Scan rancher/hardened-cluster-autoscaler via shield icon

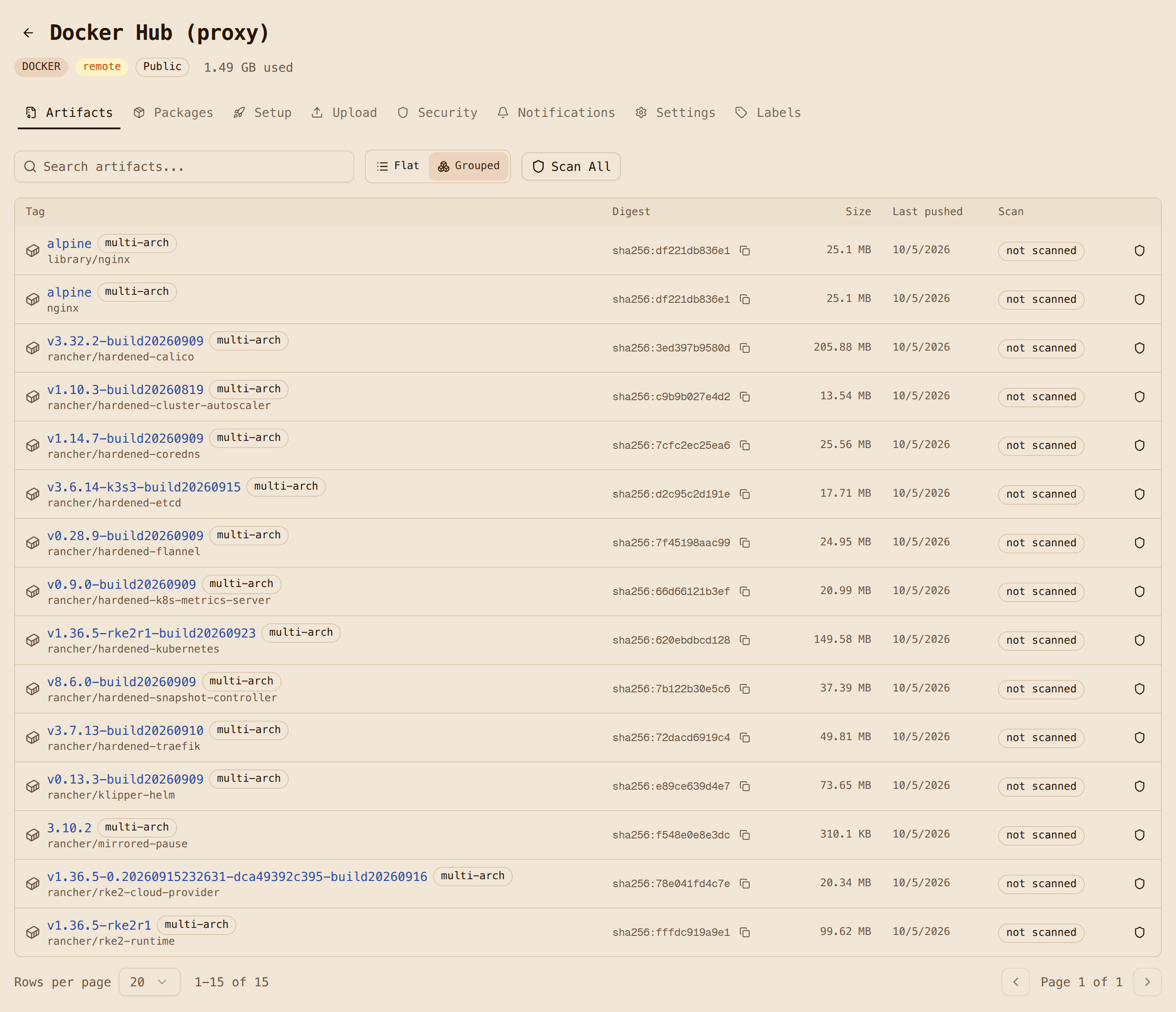1139,397
